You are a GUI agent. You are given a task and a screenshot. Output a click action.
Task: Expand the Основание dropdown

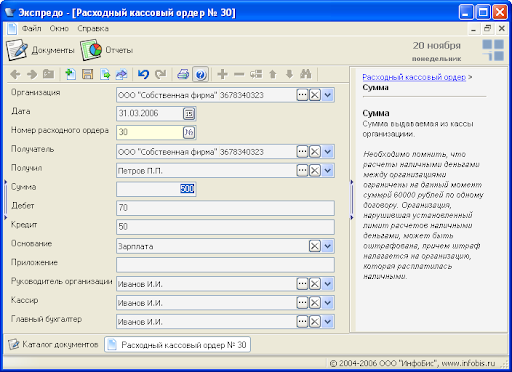328,246
